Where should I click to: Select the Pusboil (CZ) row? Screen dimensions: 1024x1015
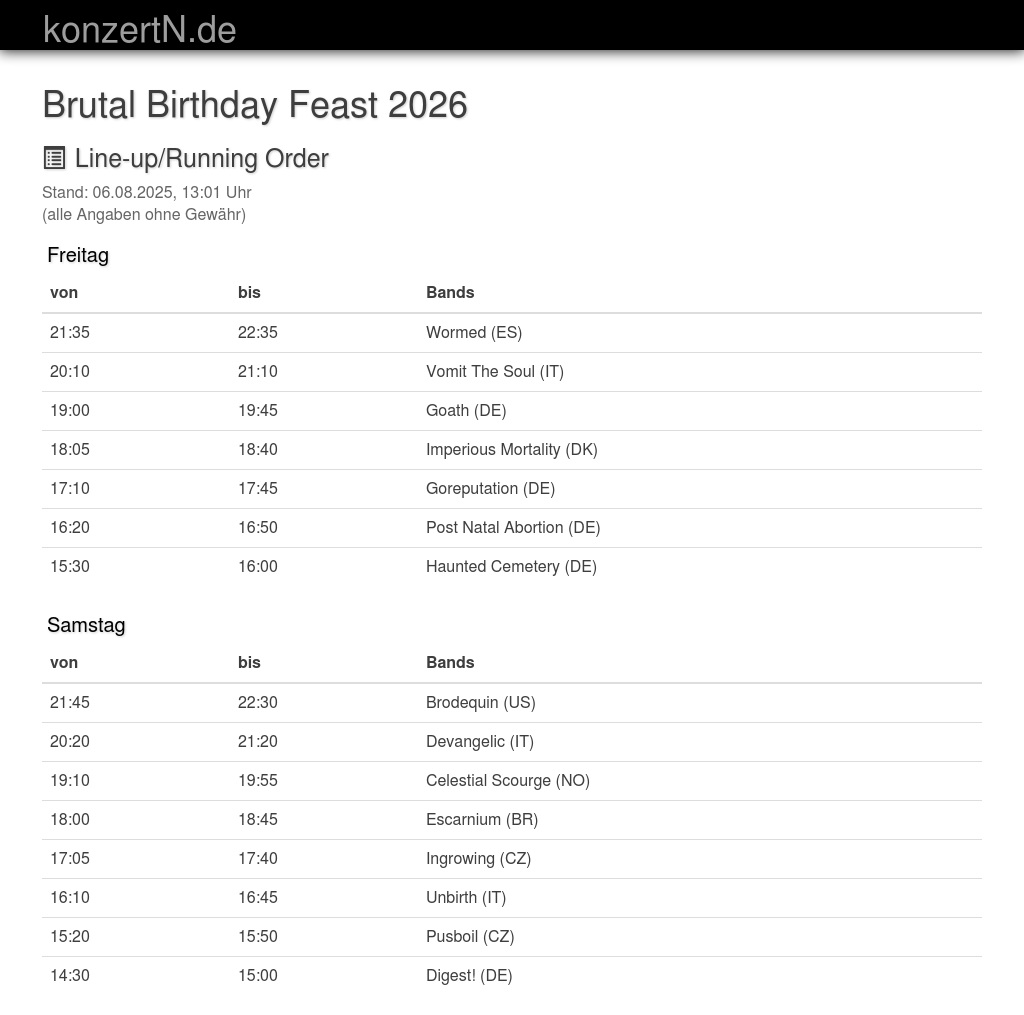point(470,936)
